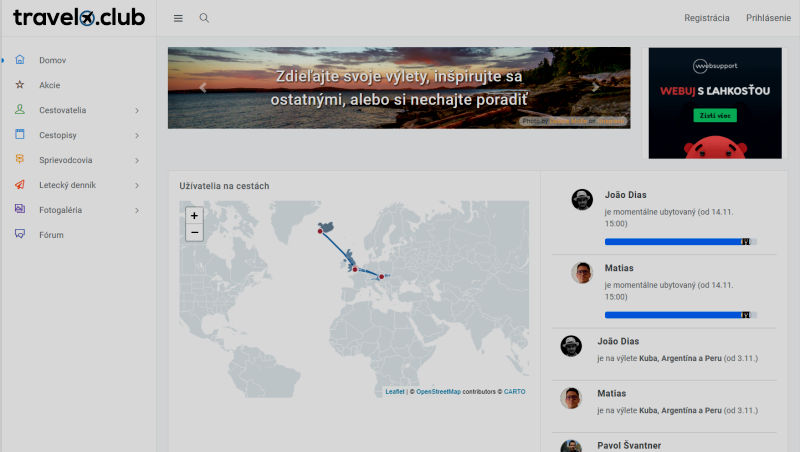Click the Registrácia link
This screenshot has width=800, height=452.
[x=707, y=18]
